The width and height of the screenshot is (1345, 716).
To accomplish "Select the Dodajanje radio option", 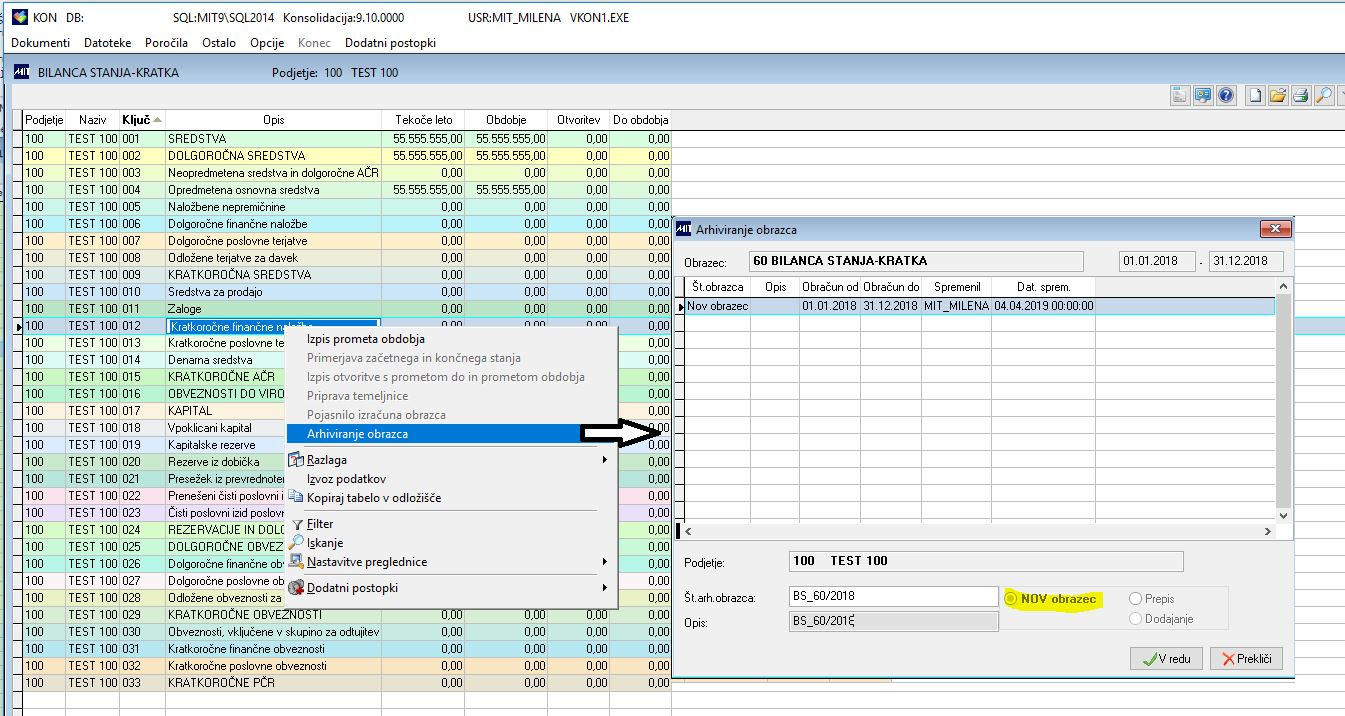I will pos(1135,619).
